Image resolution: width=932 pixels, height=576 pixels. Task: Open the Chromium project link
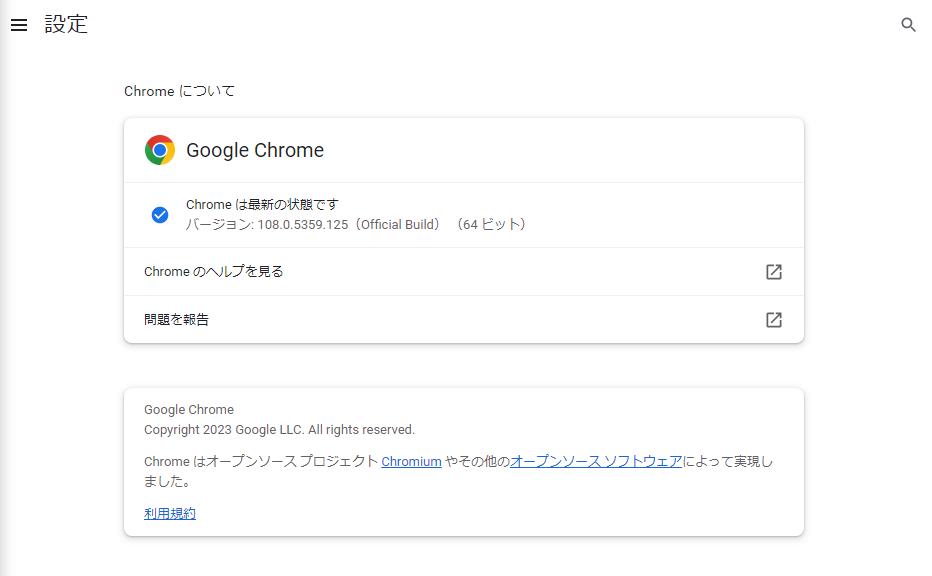[411, 462]
